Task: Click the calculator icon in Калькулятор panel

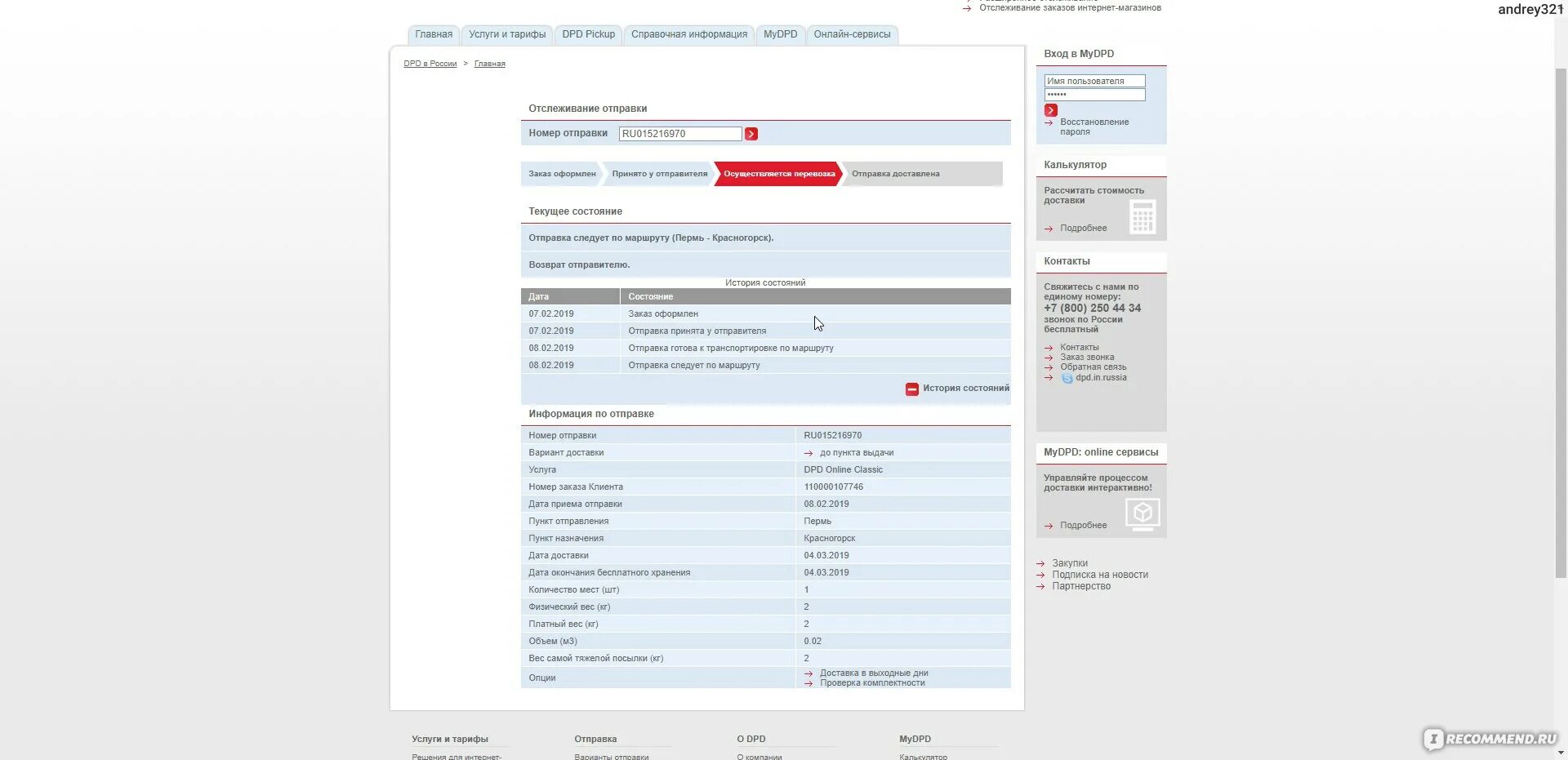Action: (x=1143, y=217)
